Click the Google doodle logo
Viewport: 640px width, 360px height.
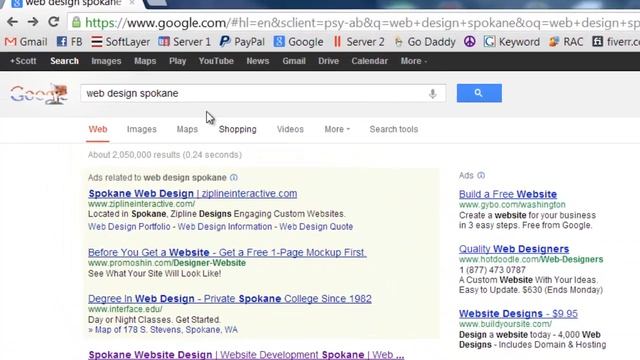(x=39, y=94)
